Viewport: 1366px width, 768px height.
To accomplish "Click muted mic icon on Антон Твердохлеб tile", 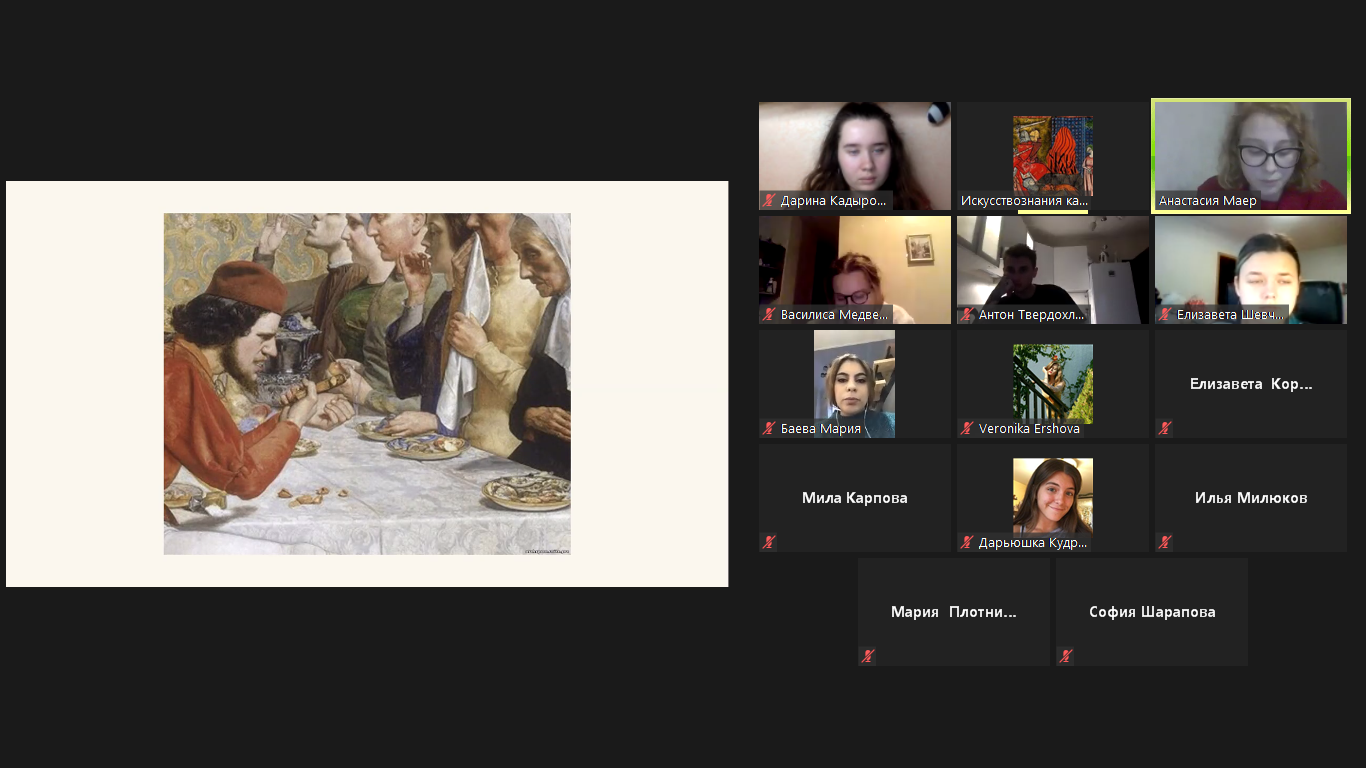I will pos(967,314).
